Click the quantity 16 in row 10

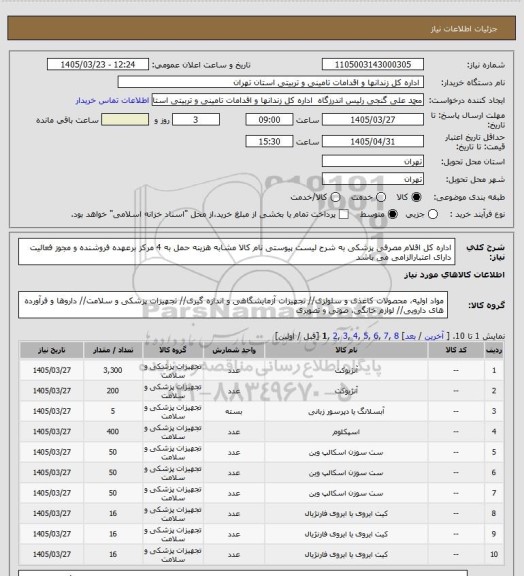click(113, 554)
